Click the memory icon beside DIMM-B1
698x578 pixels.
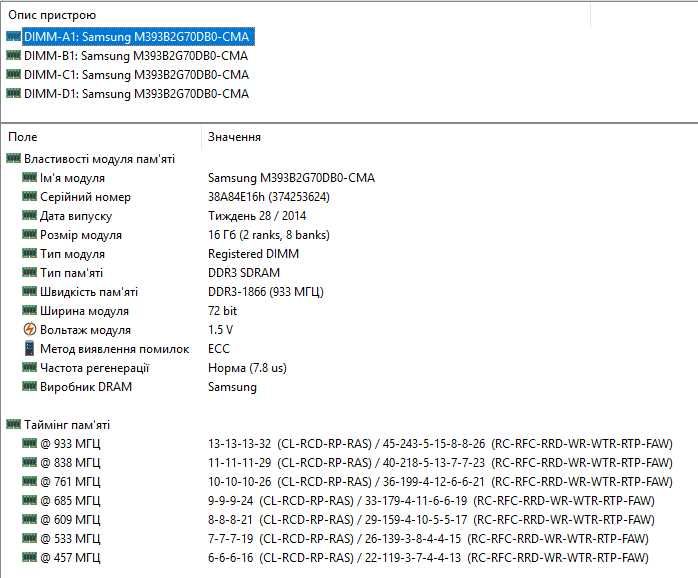click(x=13, y=55)
